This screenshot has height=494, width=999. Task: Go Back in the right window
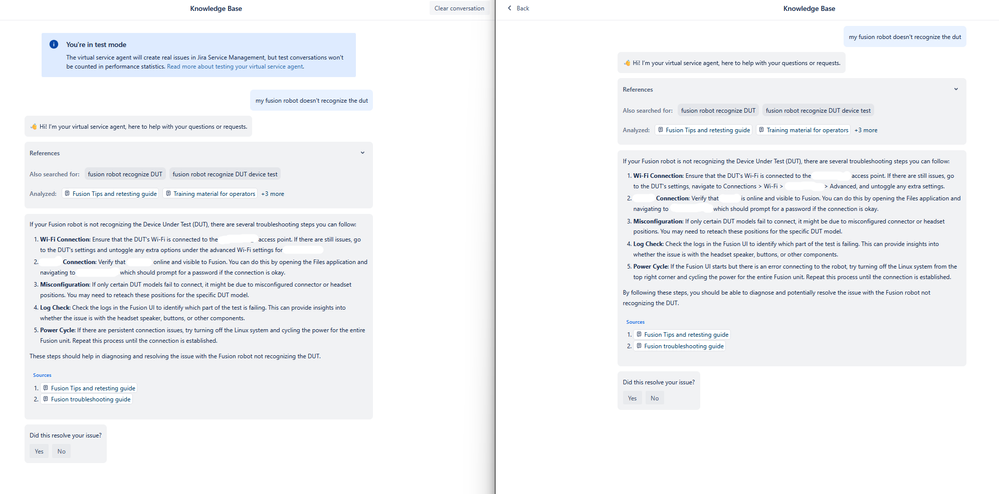coord(519,8)
